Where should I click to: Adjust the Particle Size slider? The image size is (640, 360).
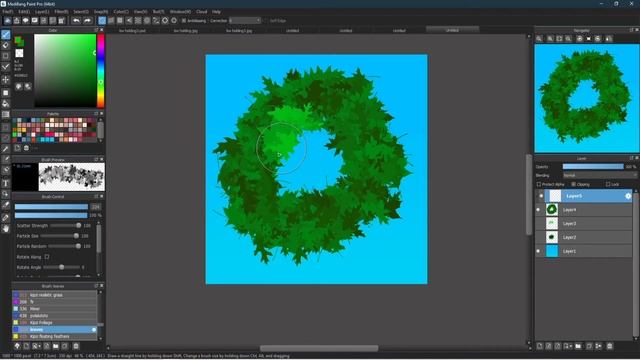pos(59,236)
